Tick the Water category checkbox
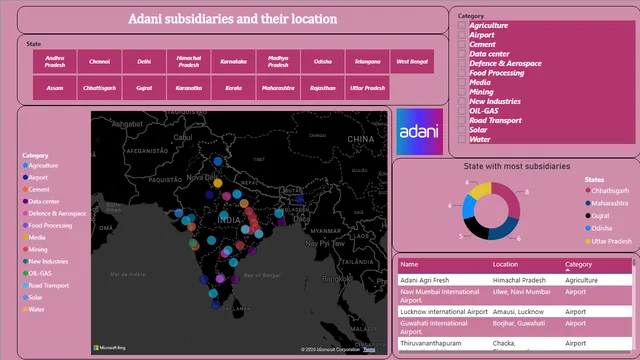Image resolution: width=640 pixels, height=360 pixels. point(462,139)
